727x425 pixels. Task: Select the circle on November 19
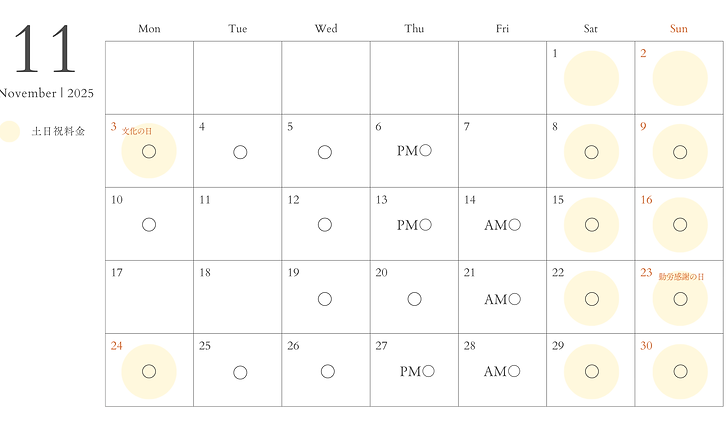tap(325, 299)
